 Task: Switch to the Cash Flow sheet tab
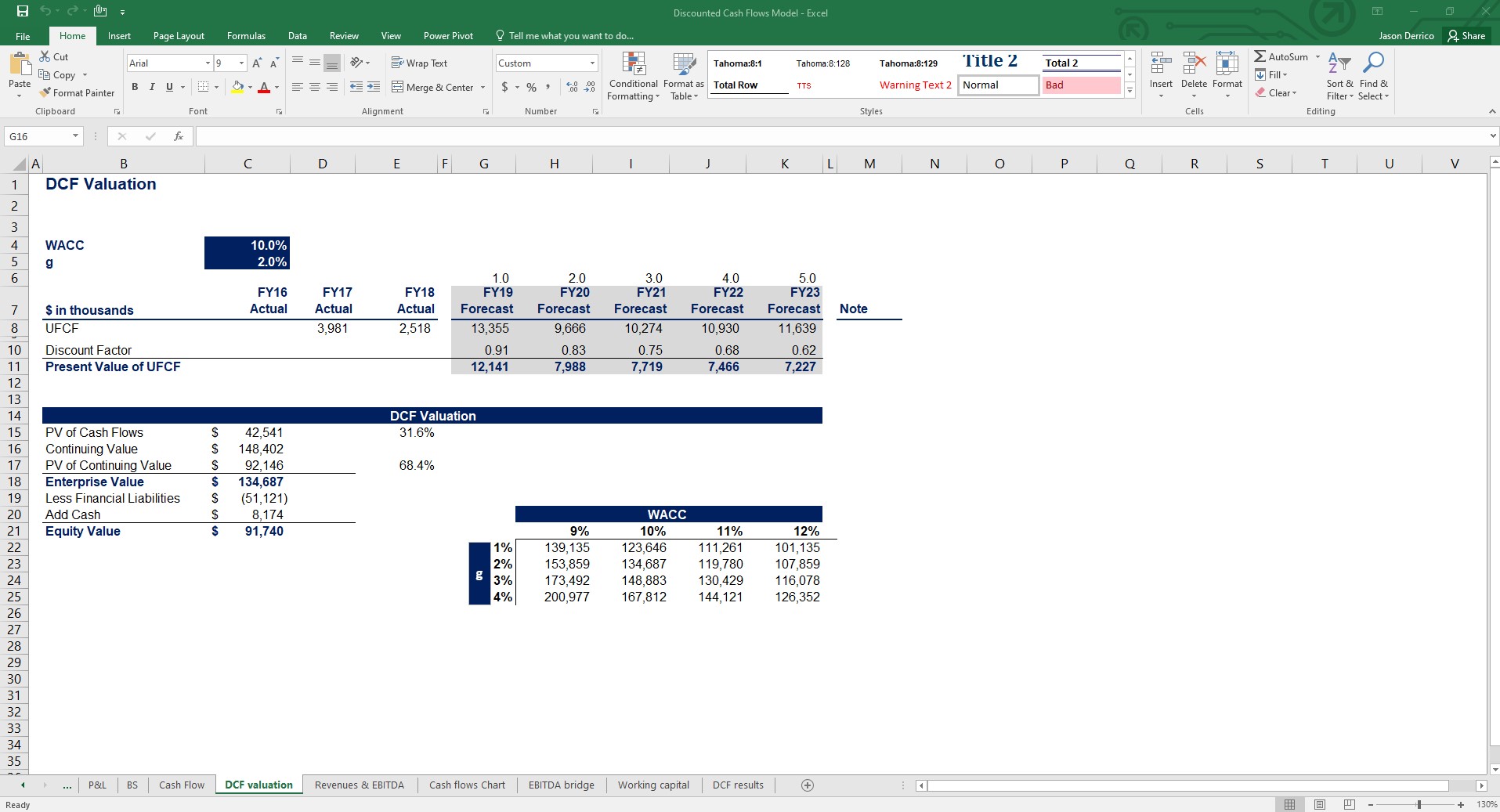point(182,785)
